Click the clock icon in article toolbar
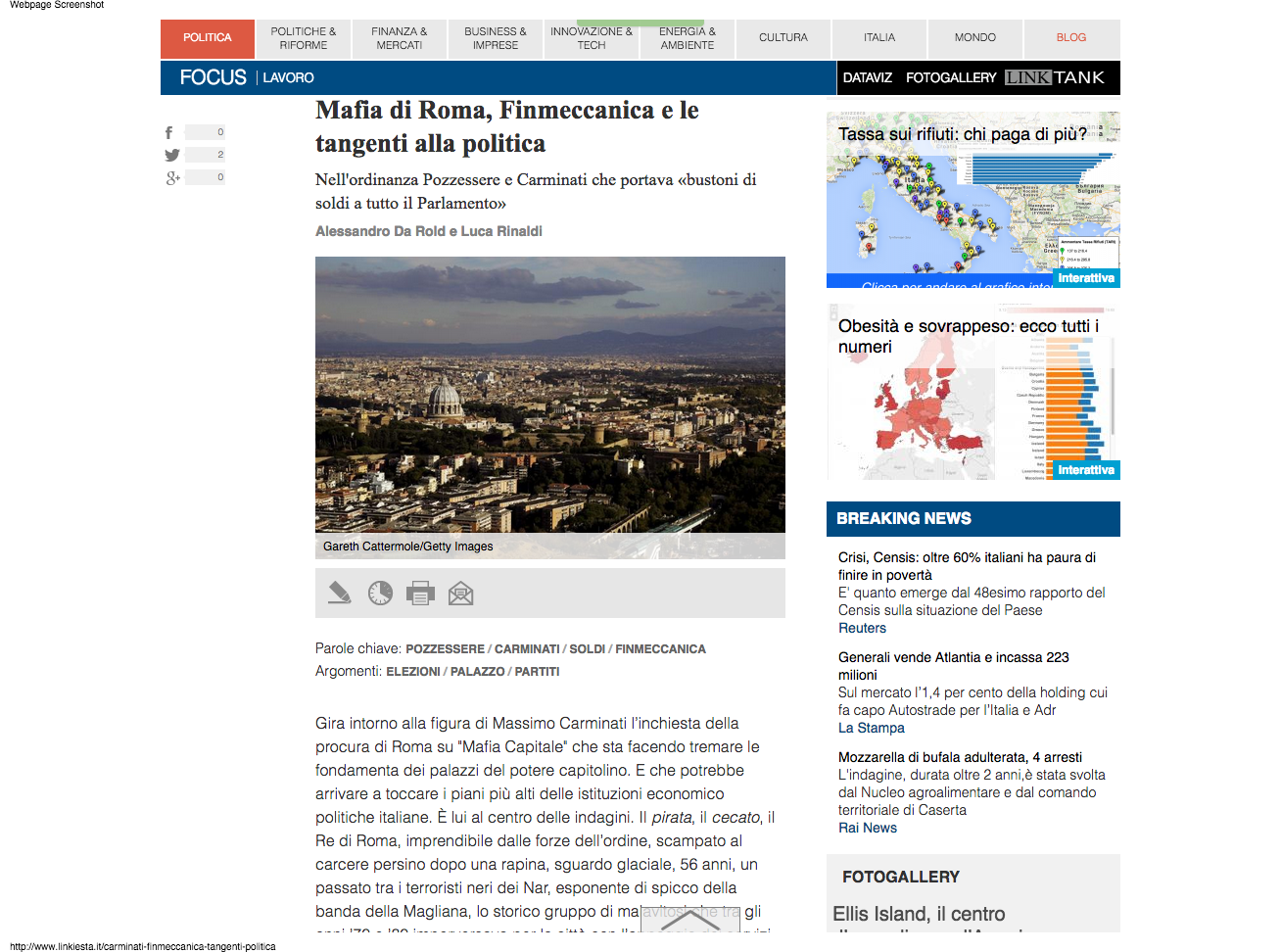This screenshot has height=952, width=1281. pos(380,593)
